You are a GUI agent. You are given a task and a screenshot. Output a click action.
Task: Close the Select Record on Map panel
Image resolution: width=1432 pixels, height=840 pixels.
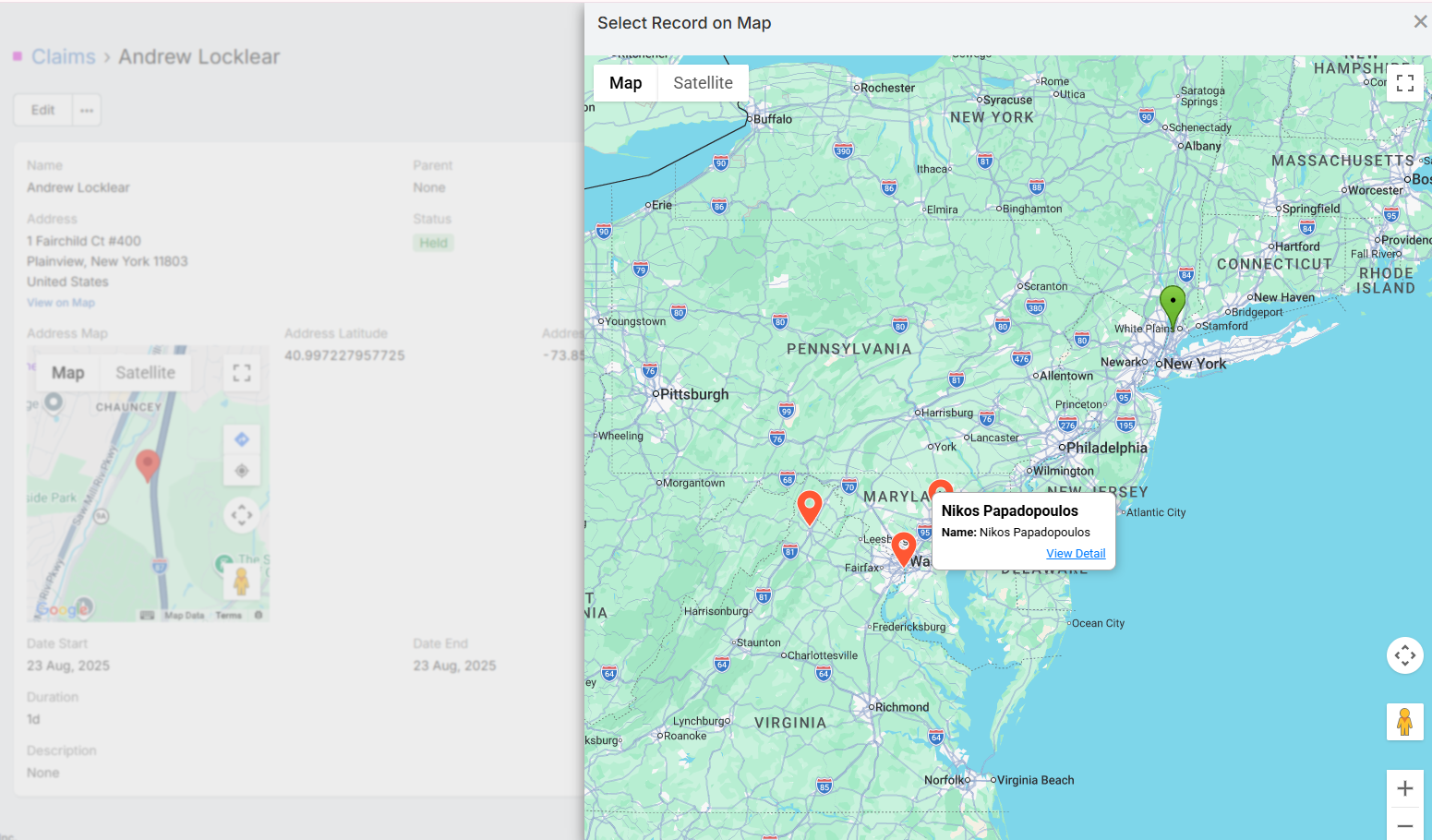click(1420, 22)
